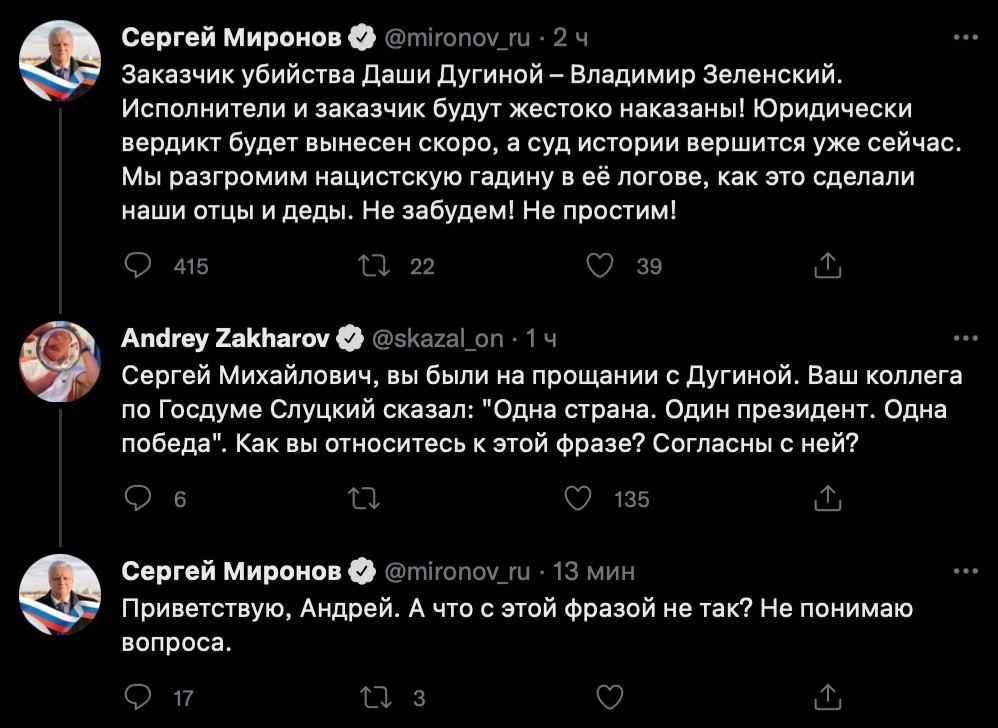Share the last tweet in thread
Image resolution: width=998 pixels, height=728 pixels.
[x=828, y=696]
